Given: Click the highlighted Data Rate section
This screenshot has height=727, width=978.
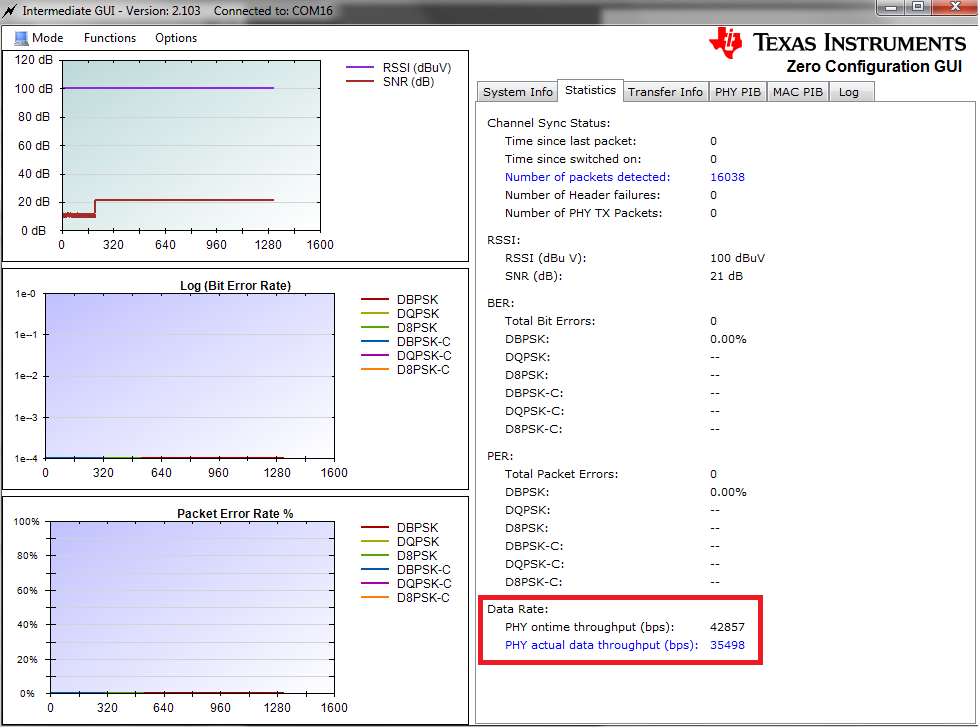Looking at the screenshot, I should [x=620, y=628].
